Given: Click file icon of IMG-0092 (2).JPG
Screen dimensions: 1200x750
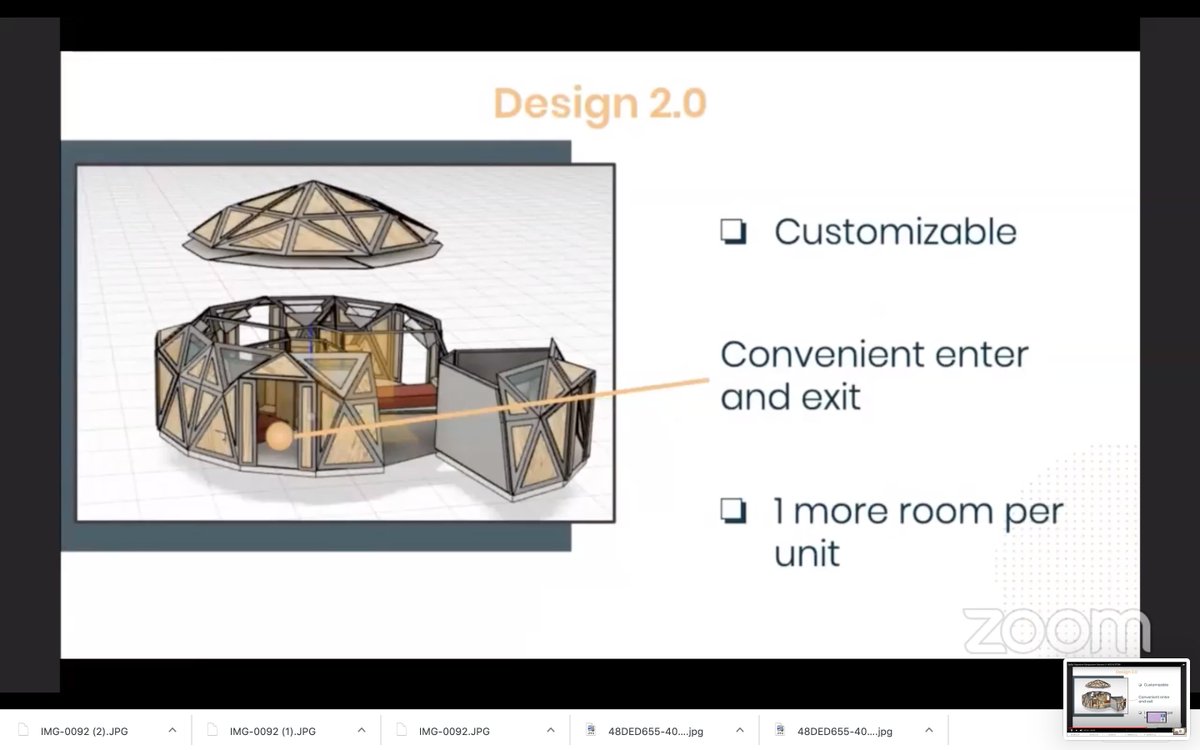Looking at the screenshot, I should (x=23, y=730).
